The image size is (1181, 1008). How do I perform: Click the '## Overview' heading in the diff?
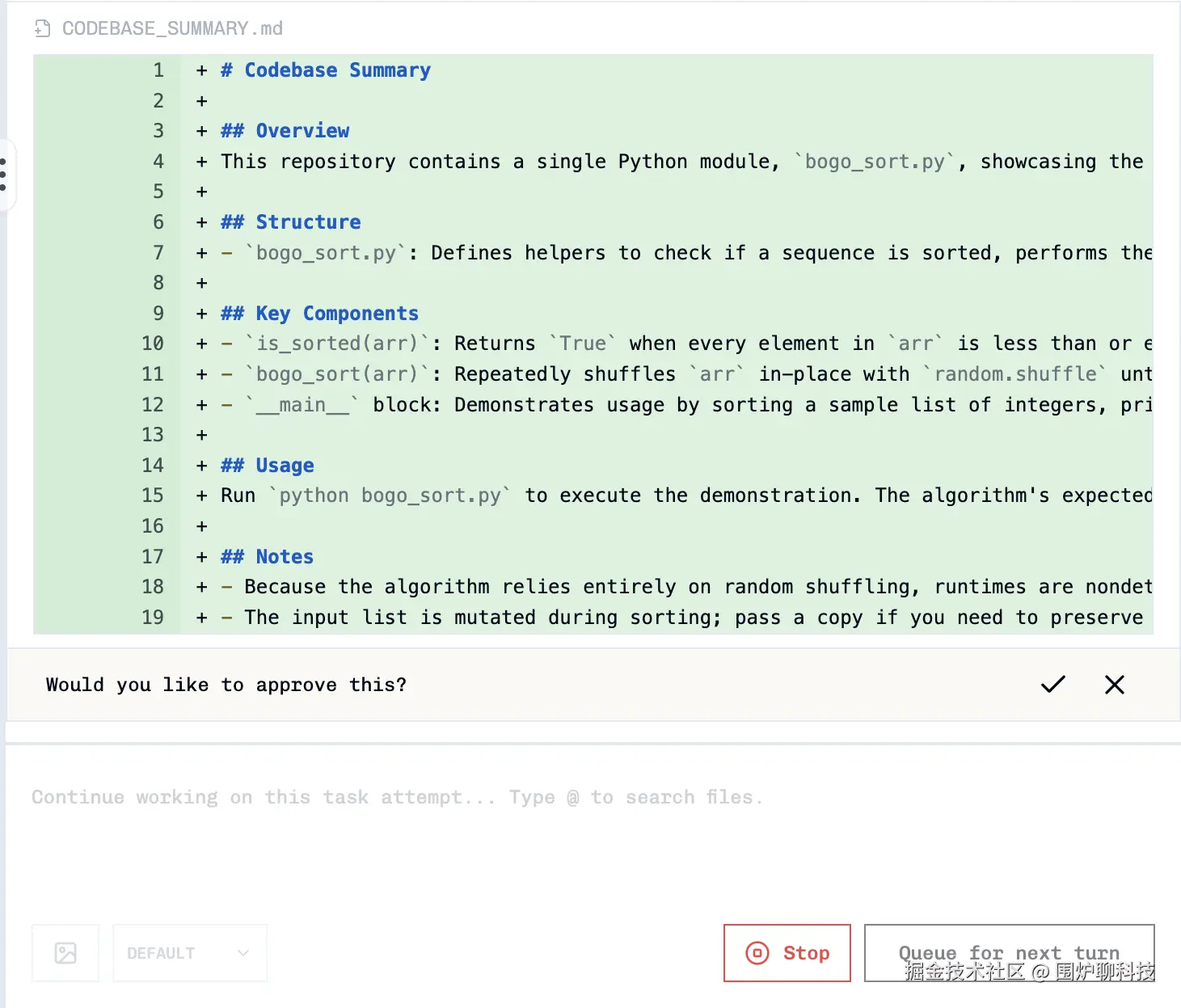(x=285, y=131)
